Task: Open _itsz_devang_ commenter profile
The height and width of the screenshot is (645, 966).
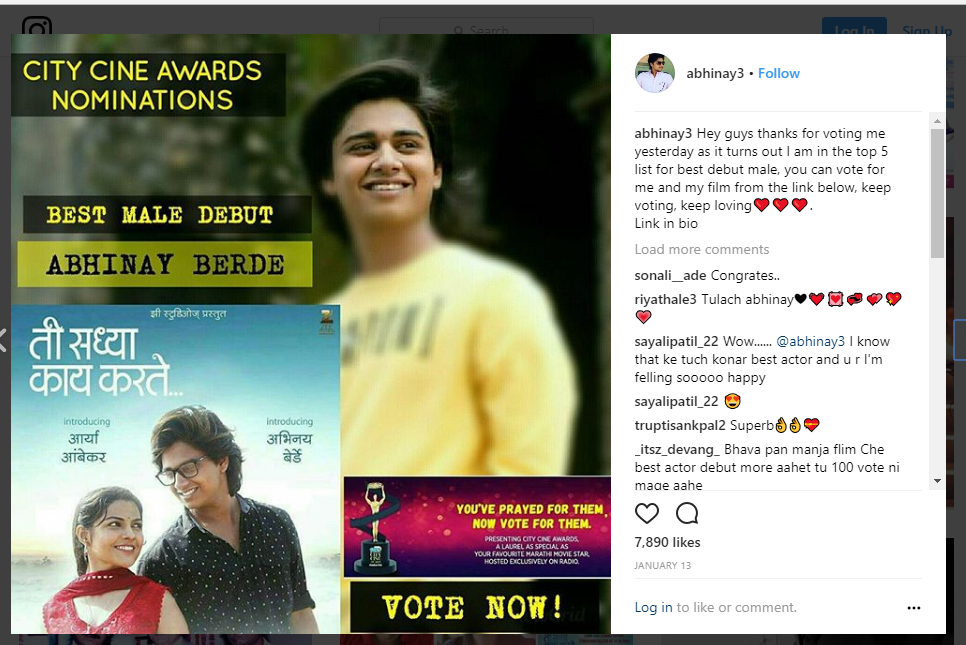Action: pos(677,450)
